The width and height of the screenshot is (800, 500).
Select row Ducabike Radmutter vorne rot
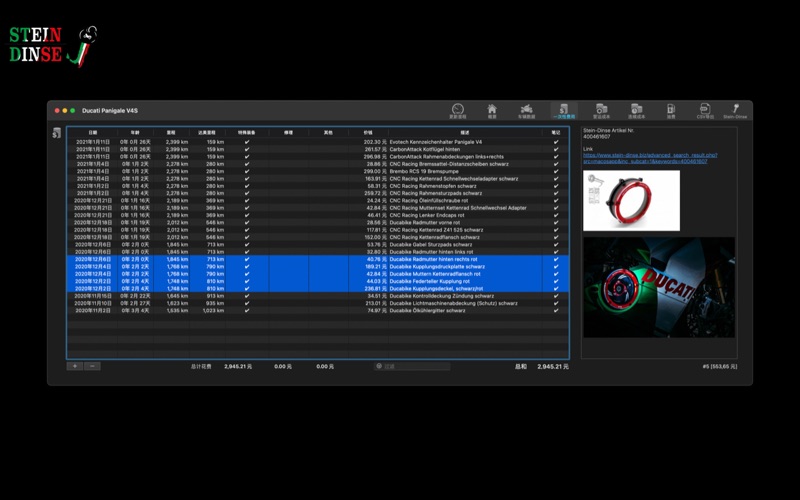tap(318, 223)
